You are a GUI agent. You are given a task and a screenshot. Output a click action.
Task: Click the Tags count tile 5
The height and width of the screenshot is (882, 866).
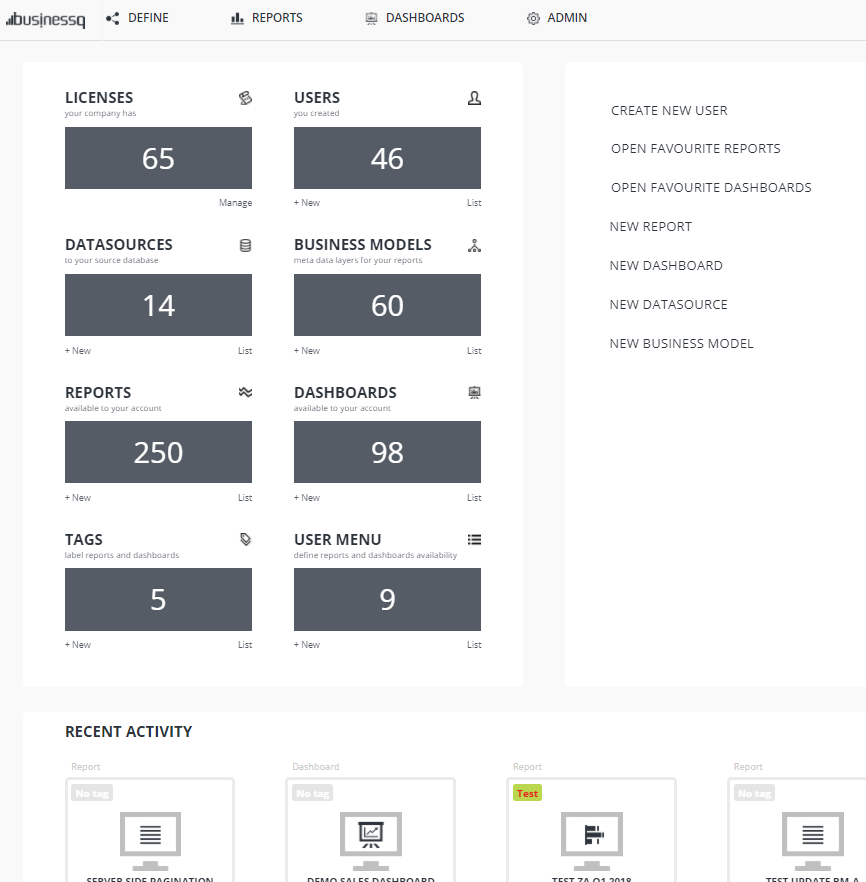coord(159,600)
